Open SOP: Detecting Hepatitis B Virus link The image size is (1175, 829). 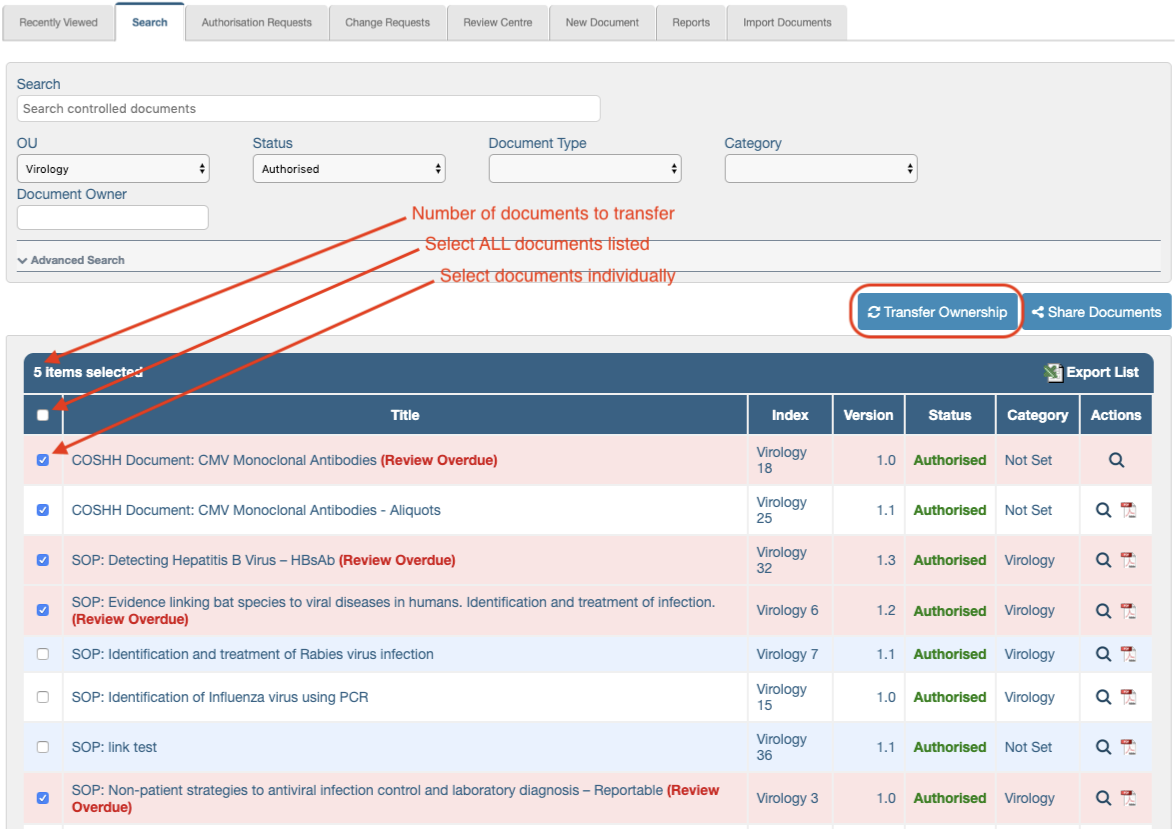[x=203, y=560]
